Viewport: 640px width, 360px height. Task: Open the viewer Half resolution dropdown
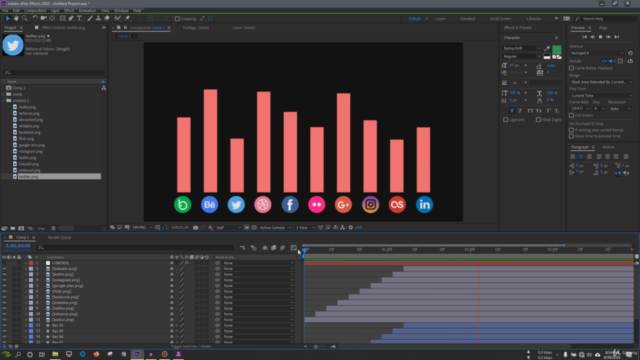click(x=228, y=227)
